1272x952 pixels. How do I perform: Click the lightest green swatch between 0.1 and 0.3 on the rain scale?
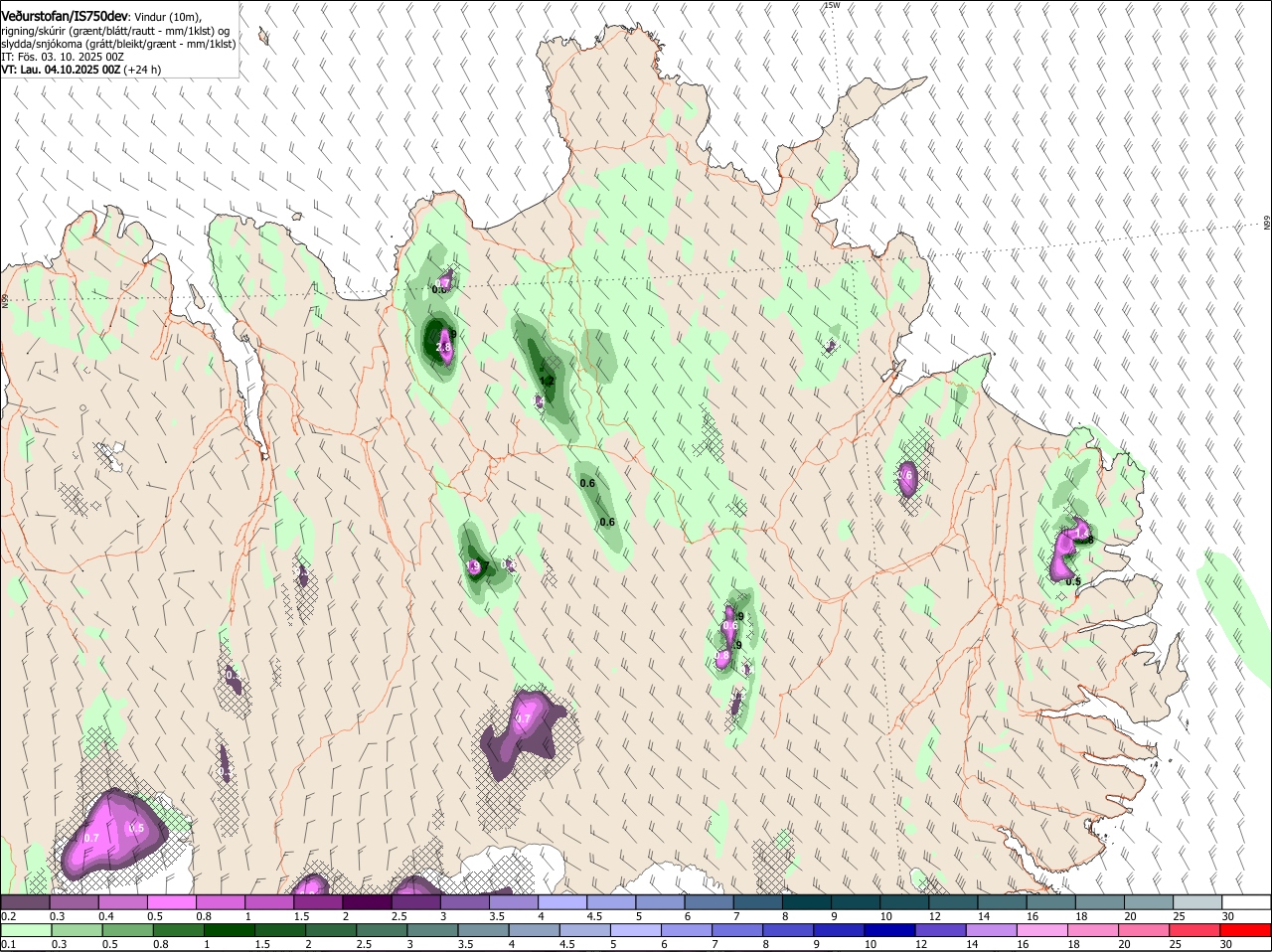(x=28, y=930)
